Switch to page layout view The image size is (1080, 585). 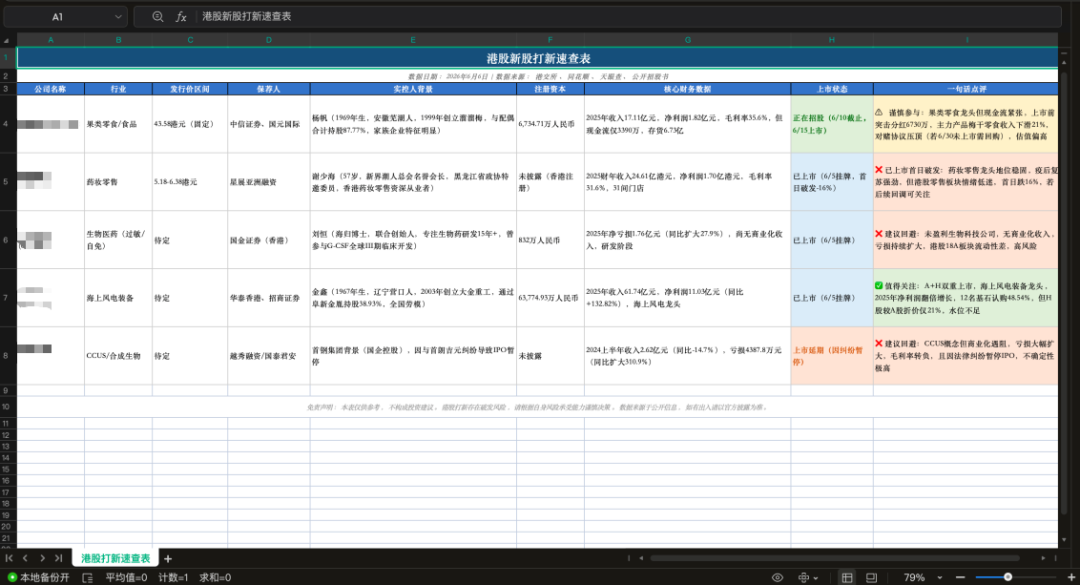click(x=871, y=577)
